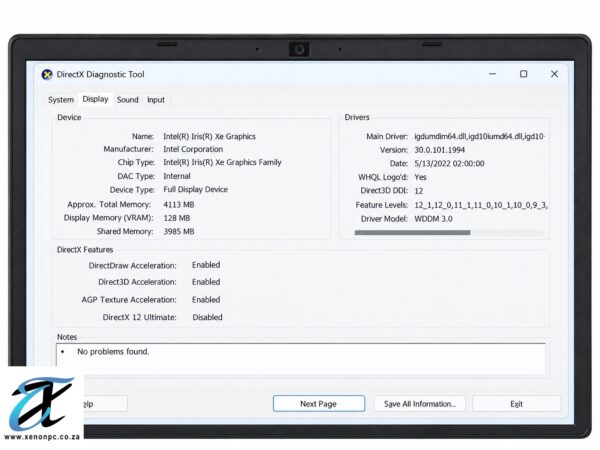Click the Manufacturer value Intel Corporation
Viewport: 600px width, 450px height.
[193, 149]
